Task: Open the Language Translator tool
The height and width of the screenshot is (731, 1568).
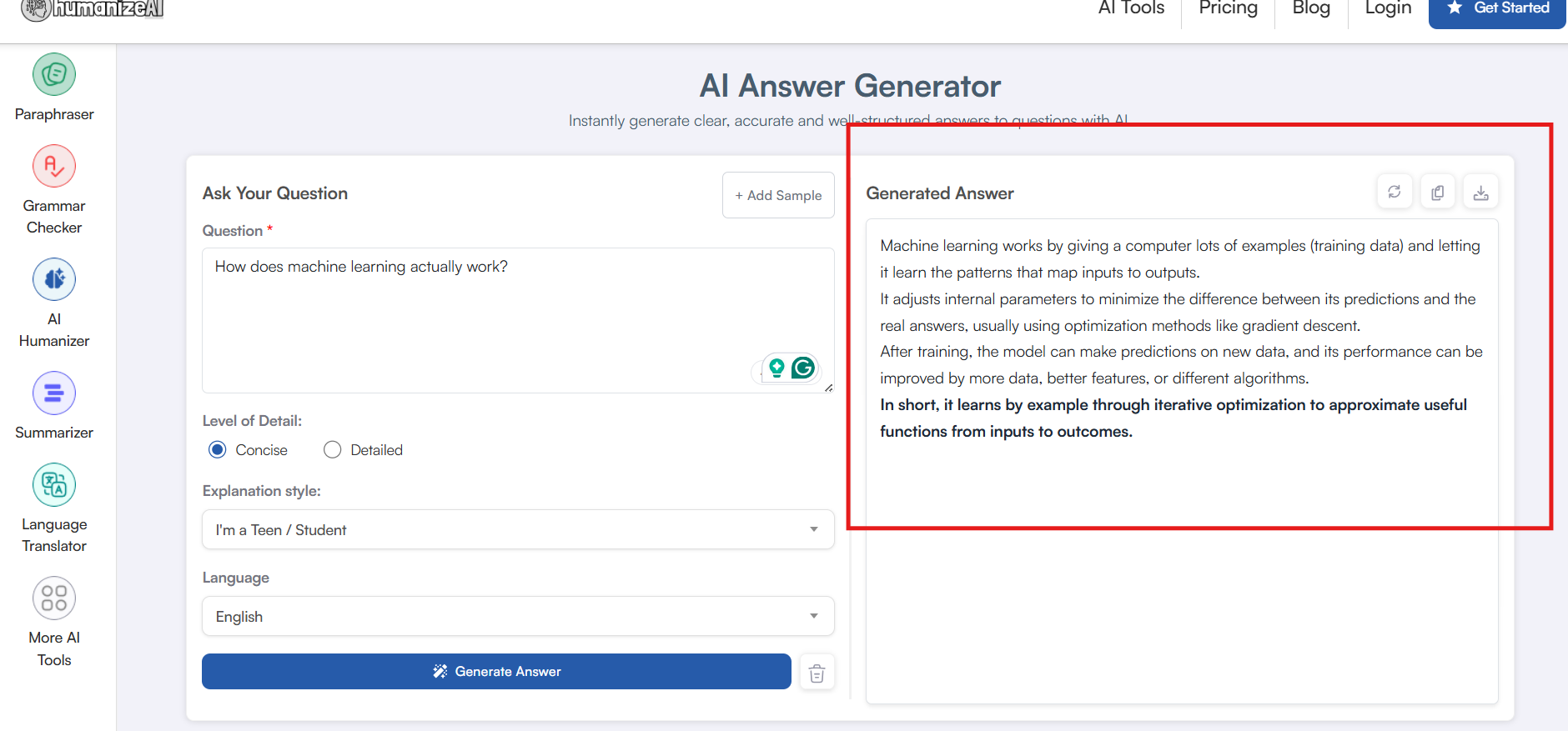Action: tap(54, 485)
